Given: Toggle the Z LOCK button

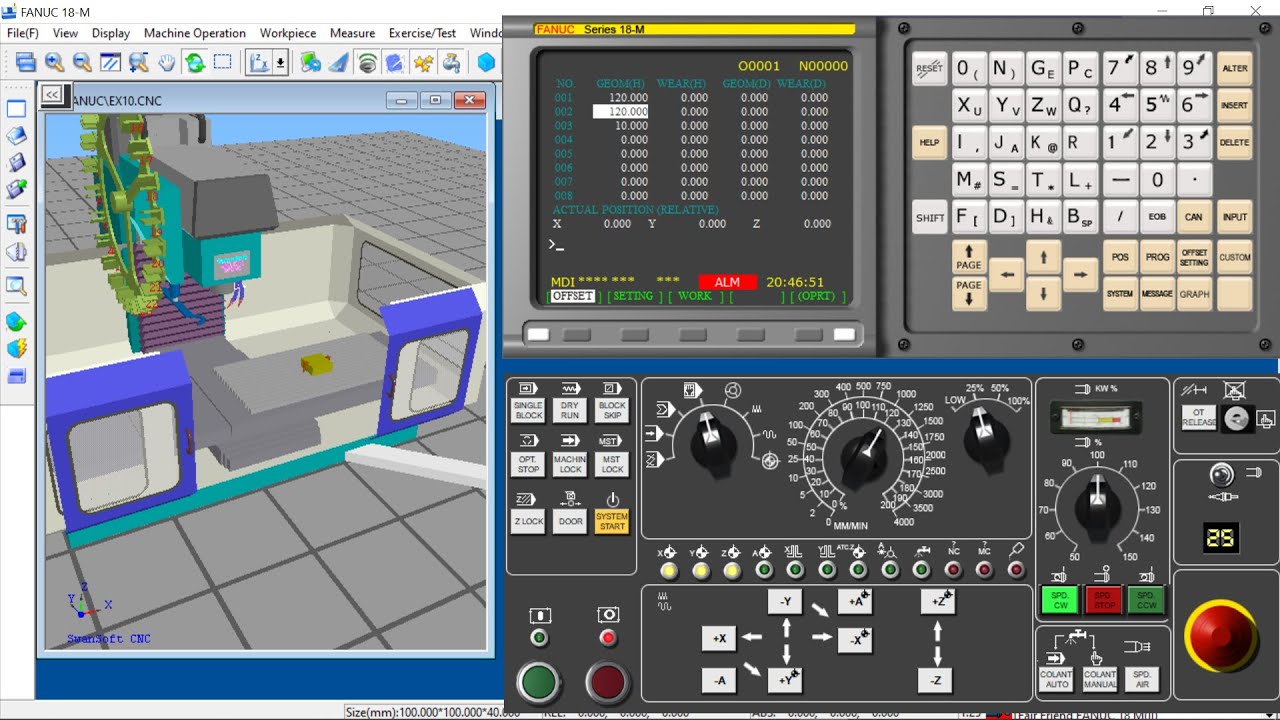Looking at the screenshot, I should [528, 521].
